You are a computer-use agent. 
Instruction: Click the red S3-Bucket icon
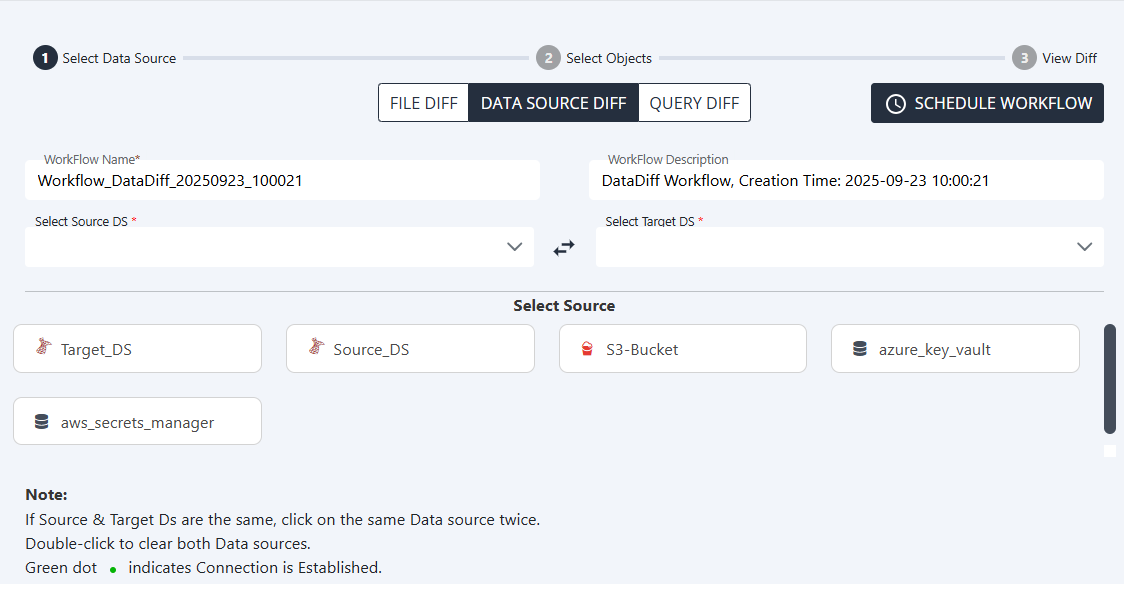pyautogui.click(x=588, y=349)
